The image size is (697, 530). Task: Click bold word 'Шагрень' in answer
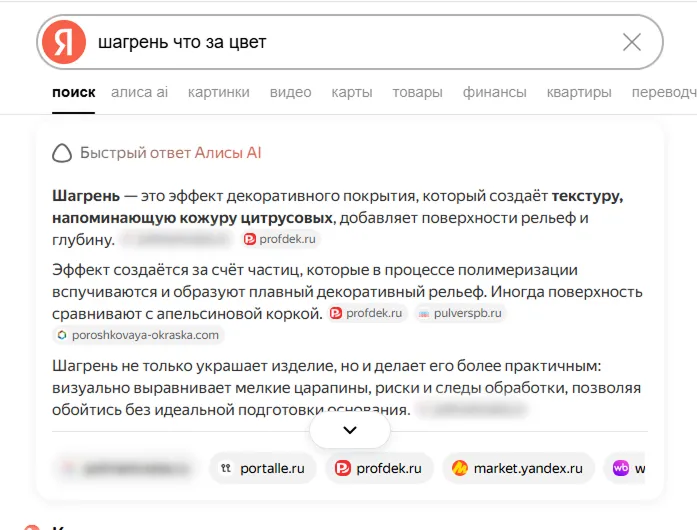(86, 196)
